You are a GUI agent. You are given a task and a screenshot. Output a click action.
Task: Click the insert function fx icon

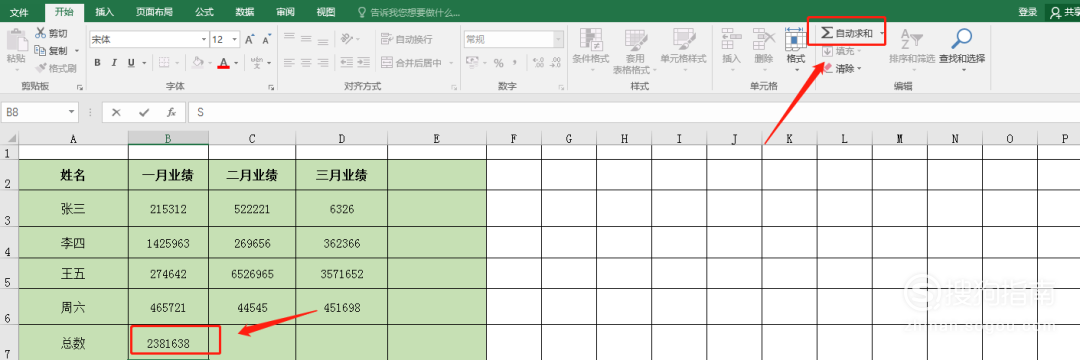(x=172, y=112)
